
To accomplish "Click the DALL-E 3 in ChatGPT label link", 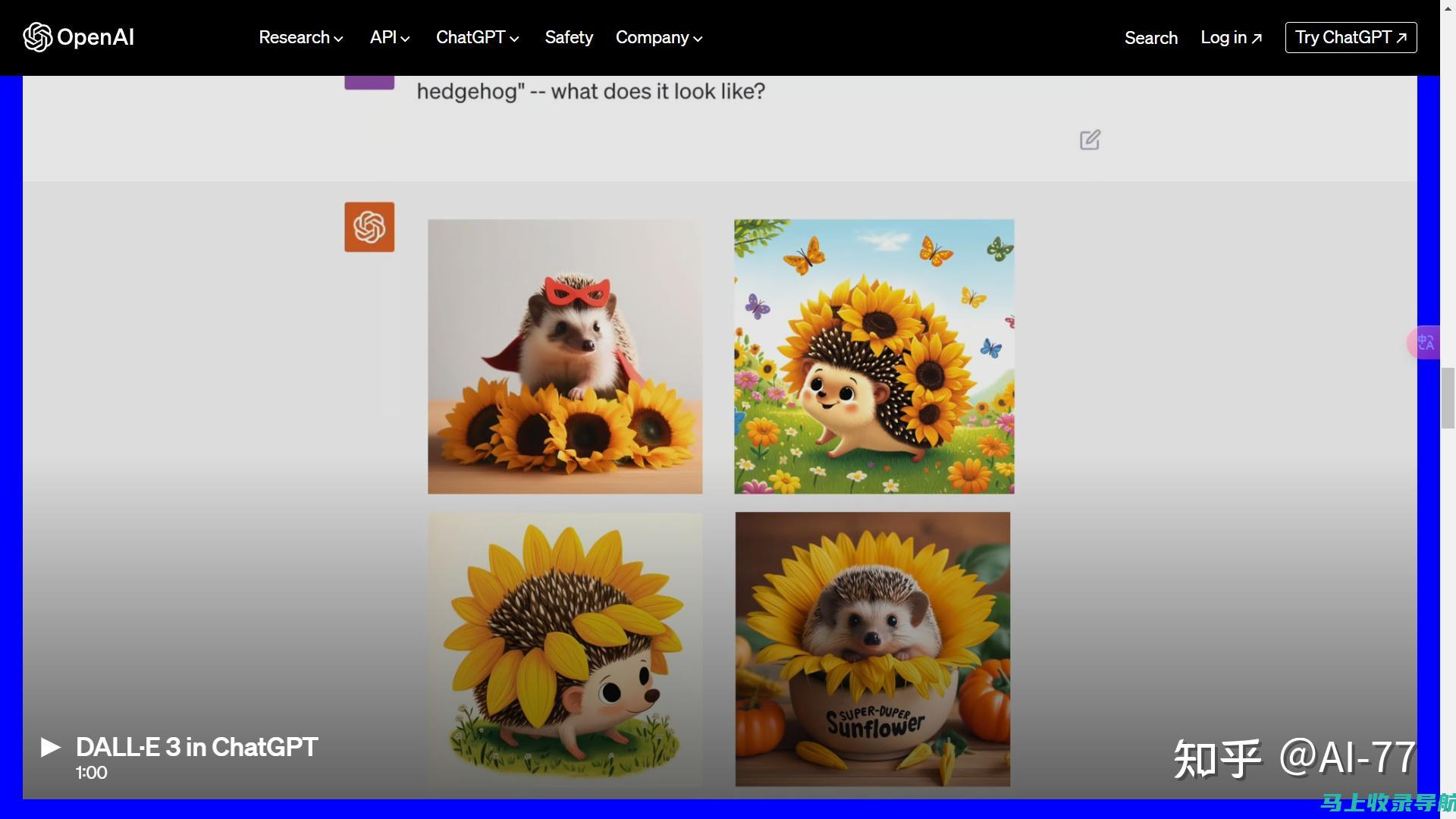I will pos(197,746).
